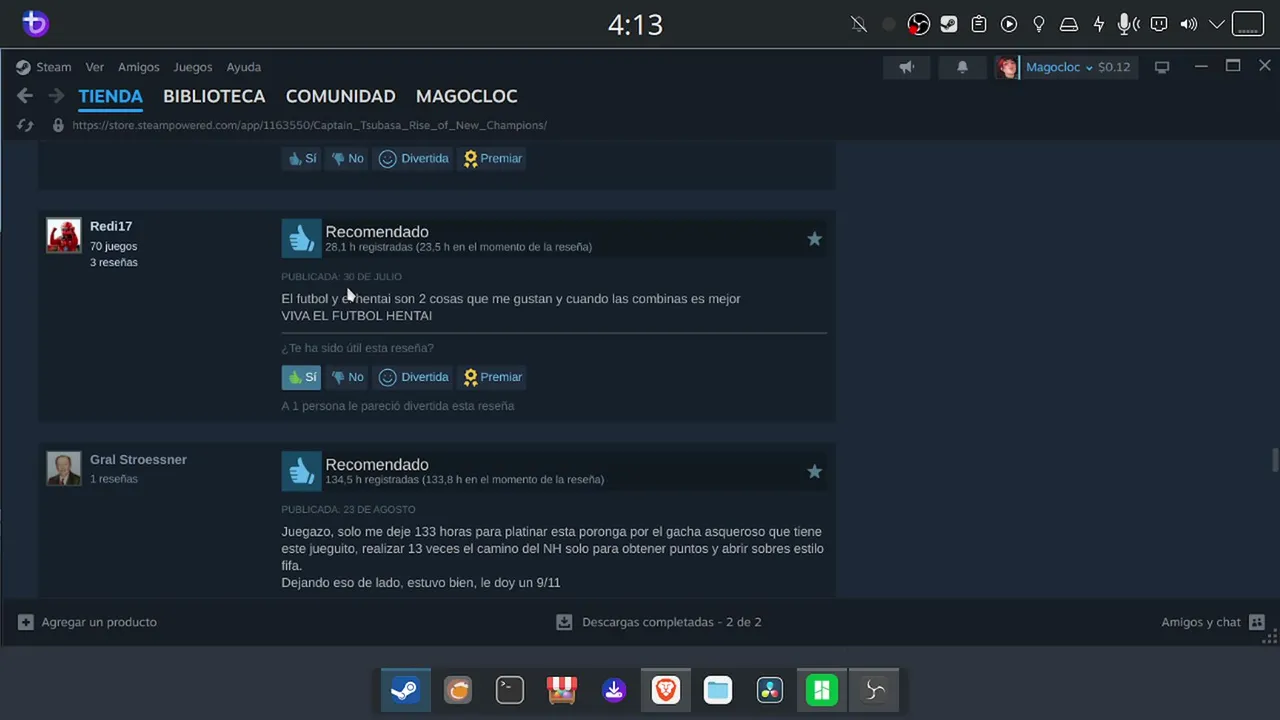Open the application launcher in the top panel
This screenshot has height=720, width=1280.
35,24
